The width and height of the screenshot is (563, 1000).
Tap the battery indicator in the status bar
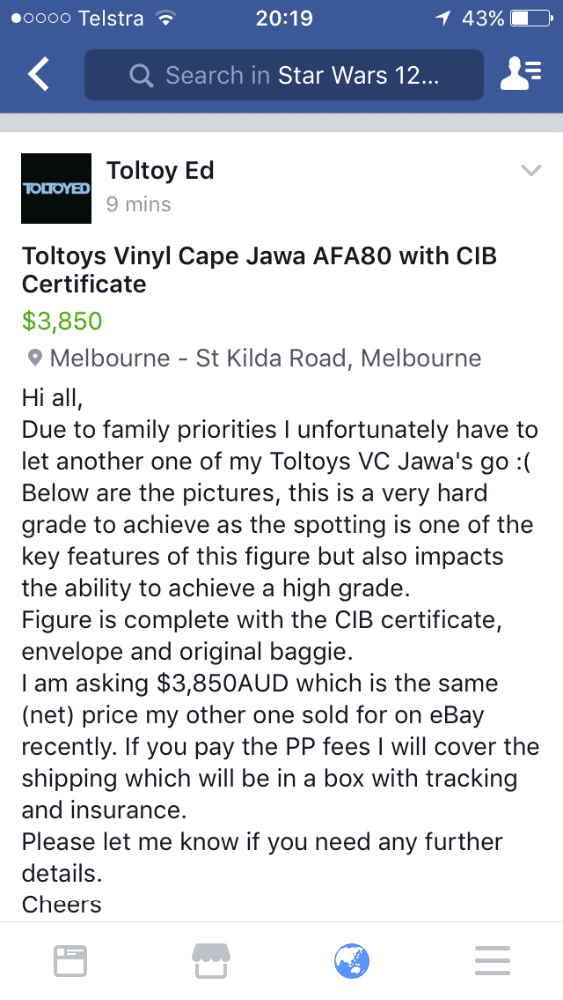click(530, 18)
